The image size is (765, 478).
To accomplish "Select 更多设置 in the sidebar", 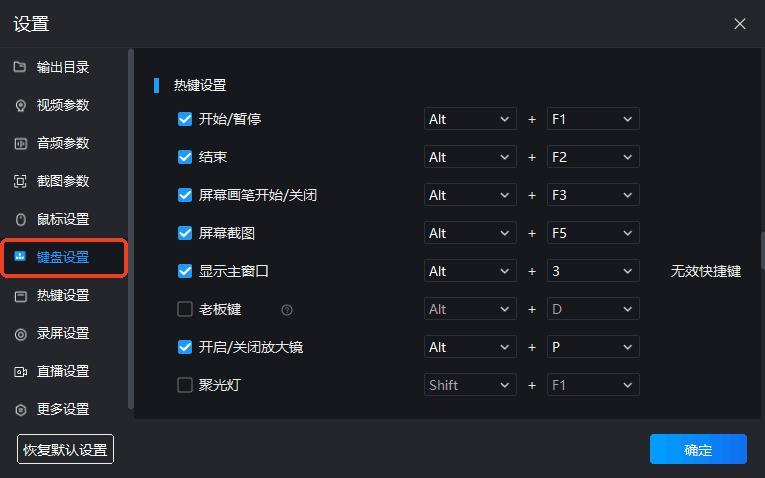I will point(63,409).
